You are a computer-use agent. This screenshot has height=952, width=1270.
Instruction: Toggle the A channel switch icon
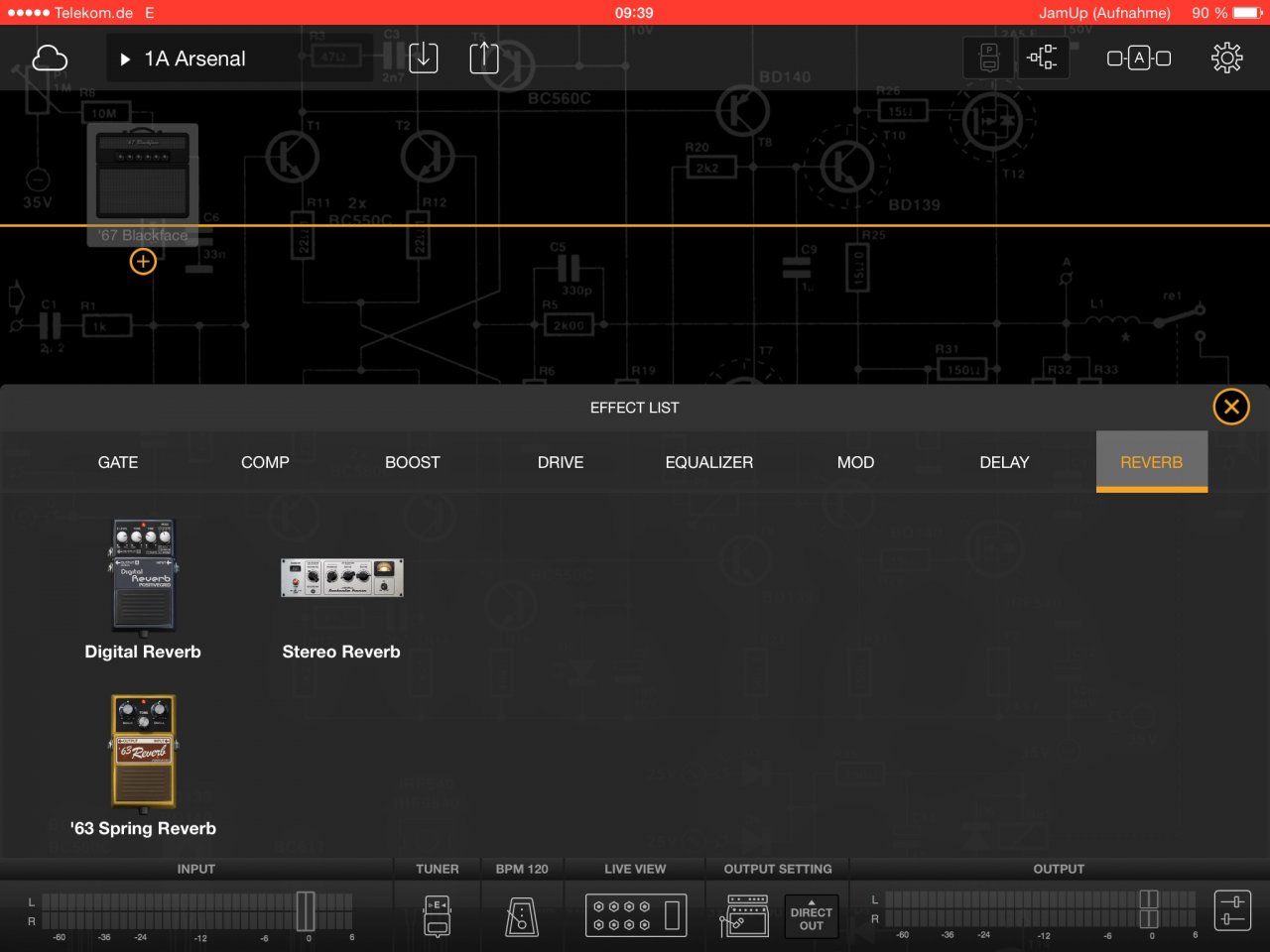coord(1139,59)
